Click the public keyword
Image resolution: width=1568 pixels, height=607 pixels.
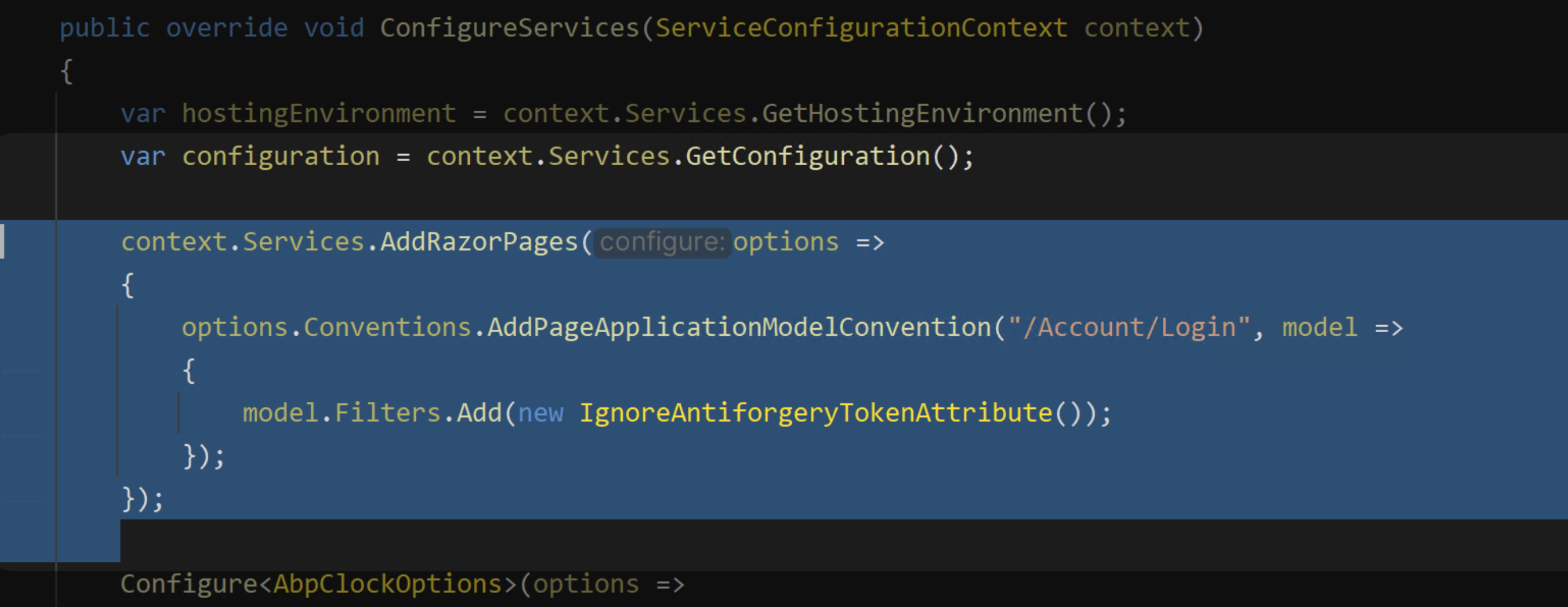pyautogui.click(x=105, y=28)
